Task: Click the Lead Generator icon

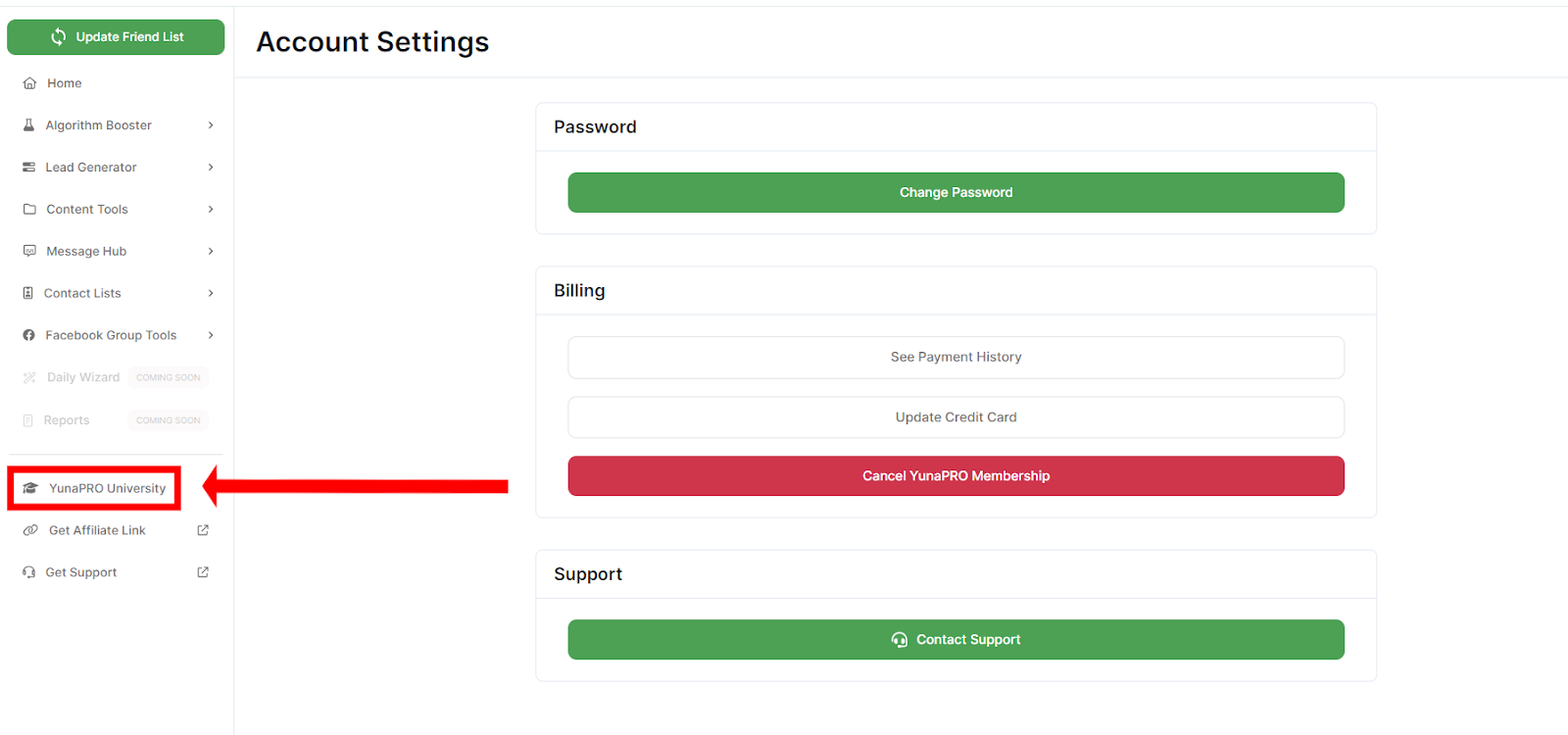Action: pos(28,168)
